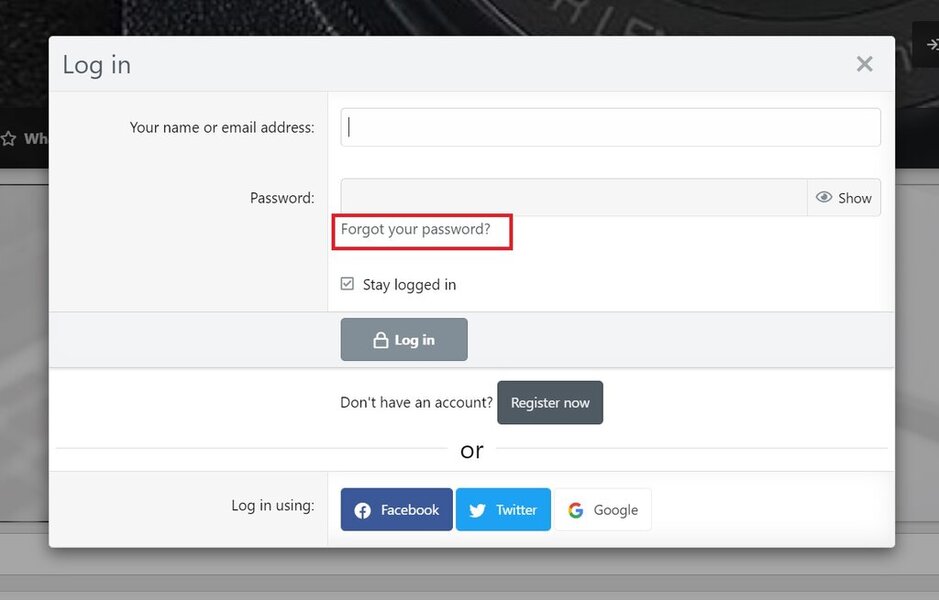
Task: Click the "Don't have an account?" text
Action: tap(416, 402)
